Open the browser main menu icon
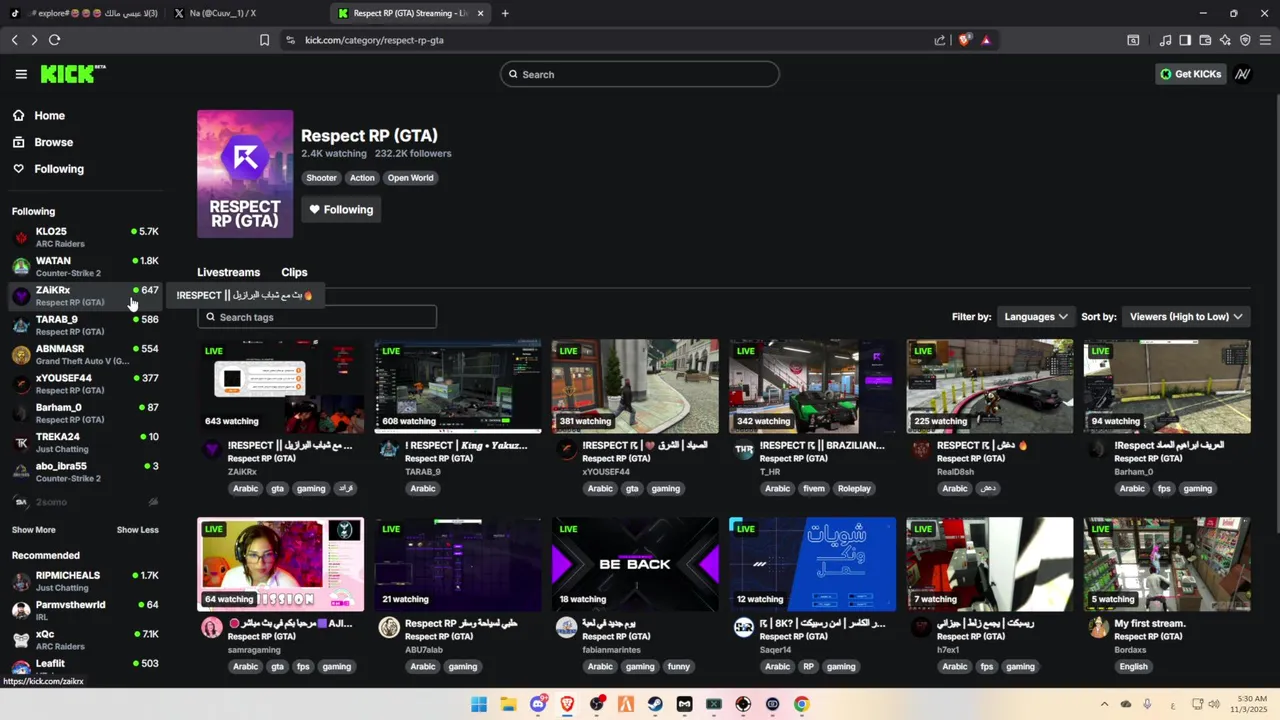Screen dimensions: 1280x720 click(x=1265, y=40)
